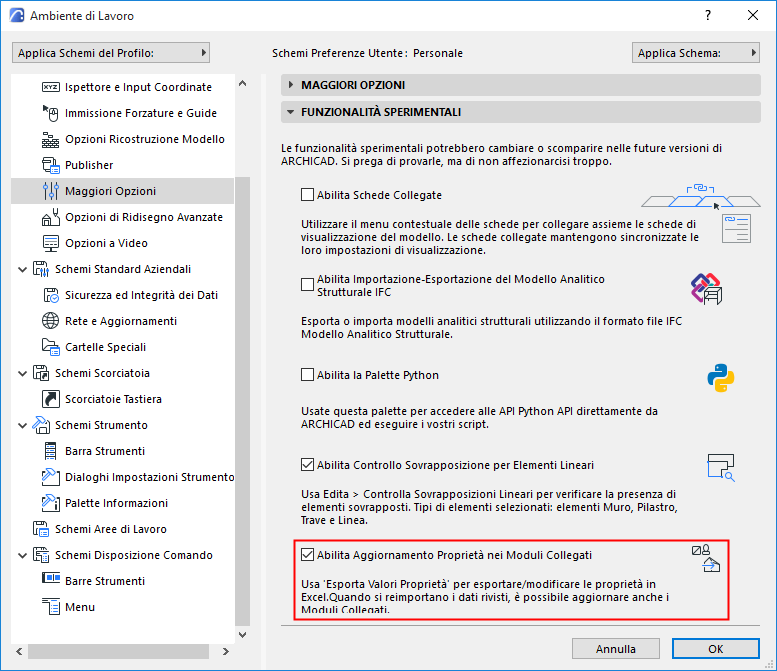This screenshot has height=671, width=777.
Task: Click the Sicurezza ed Integrità dei Dati icon
Action: tap(51, 295)
